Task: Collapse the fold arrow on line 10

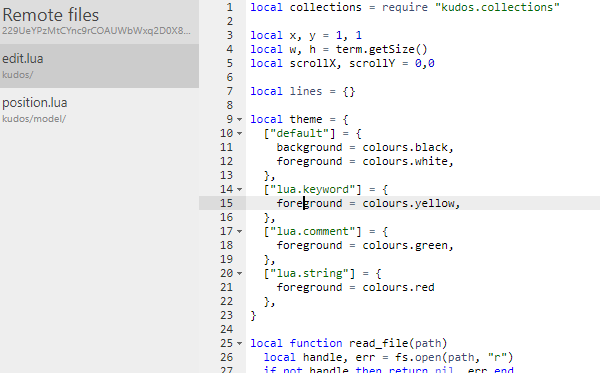Action: pos(240,134)
